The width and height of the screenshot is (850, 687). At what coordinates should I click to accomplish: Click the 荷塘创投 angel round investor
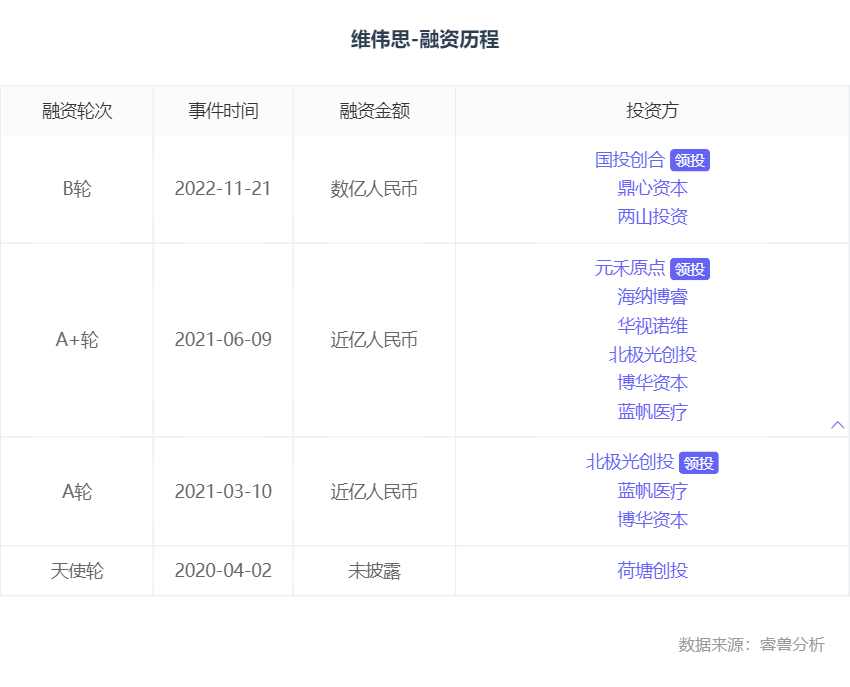point(652,571)
